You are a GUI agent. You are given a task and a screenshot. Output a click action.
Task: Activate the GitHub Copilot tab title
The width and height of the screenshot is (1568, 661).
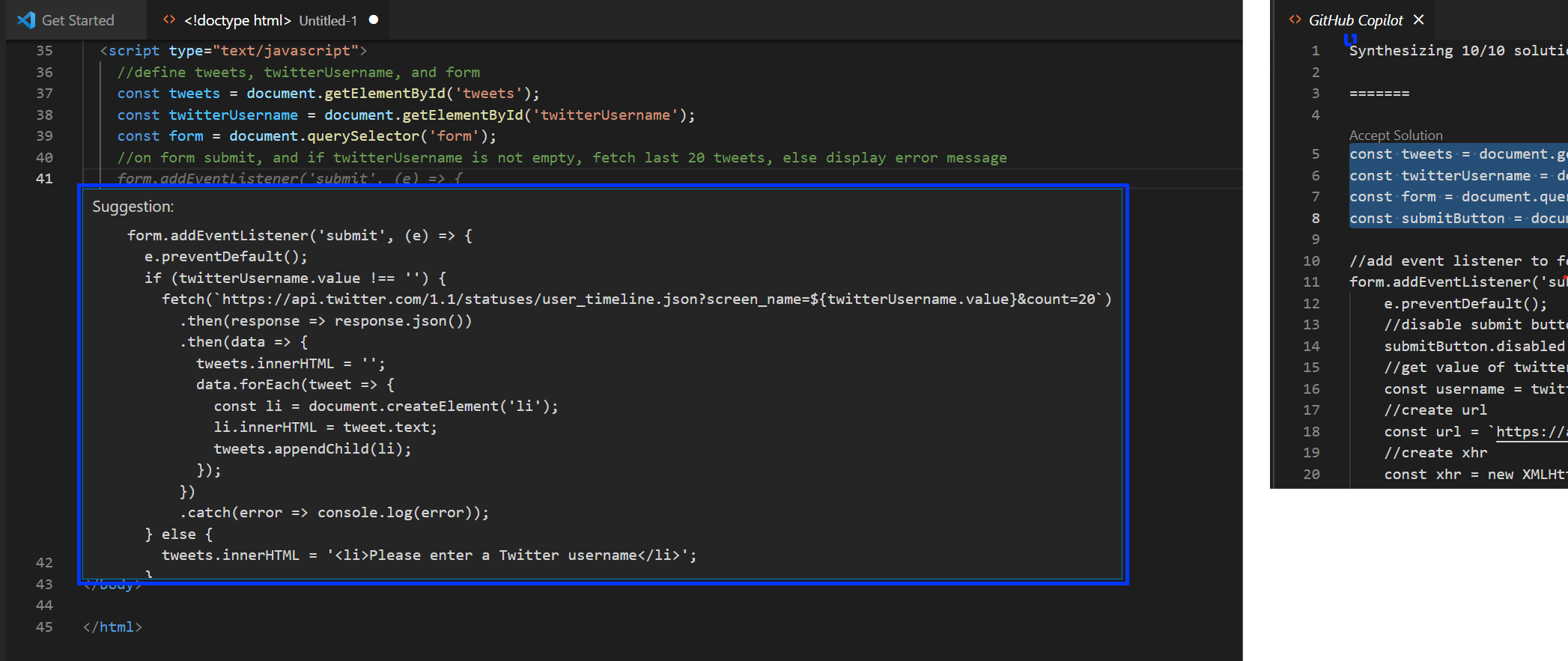click(x=1355, y=20)
